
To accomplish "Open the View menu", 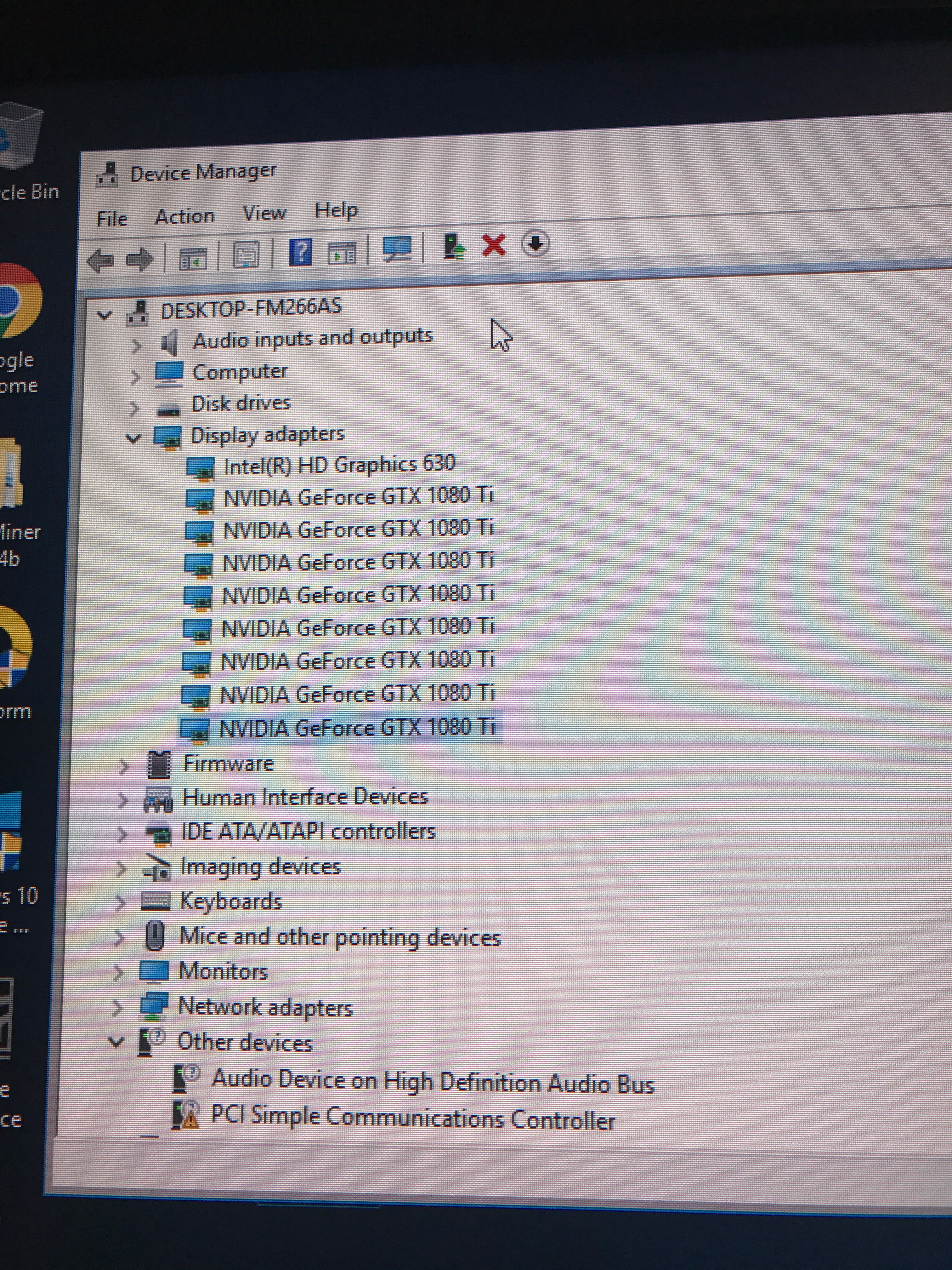I will pos(264,213).
